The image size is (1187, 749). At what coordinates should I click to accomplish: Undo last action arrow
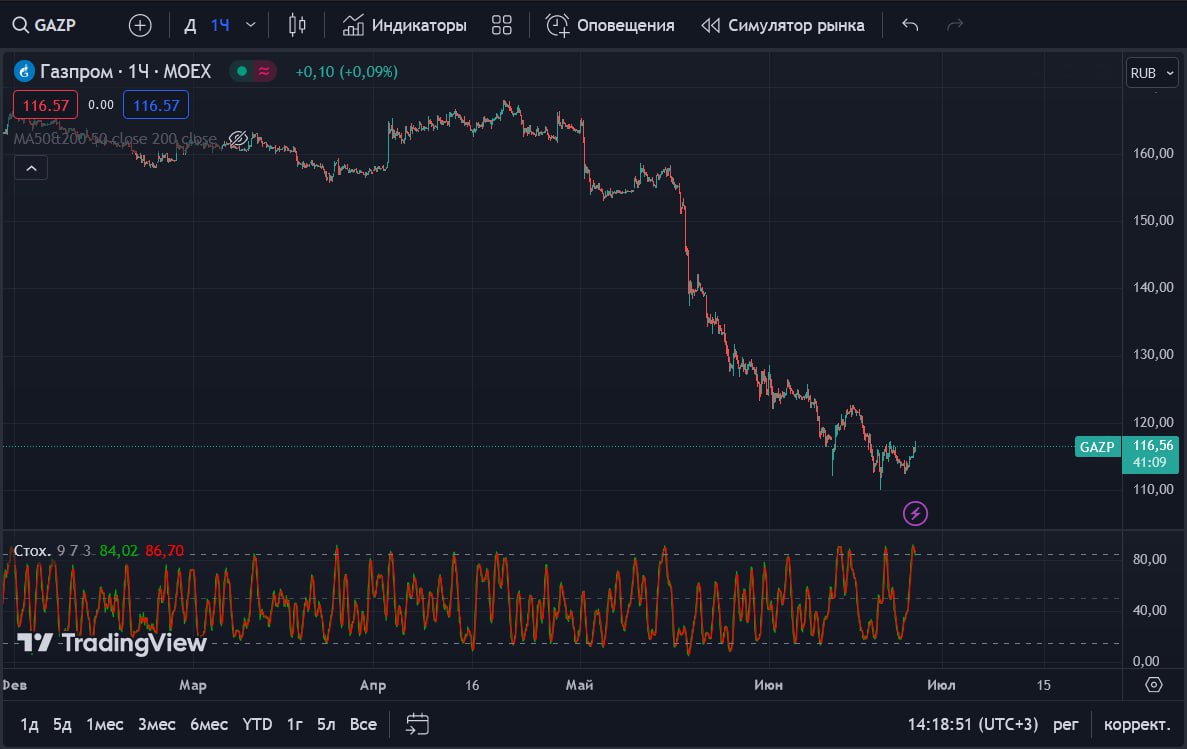click(910, 25)
